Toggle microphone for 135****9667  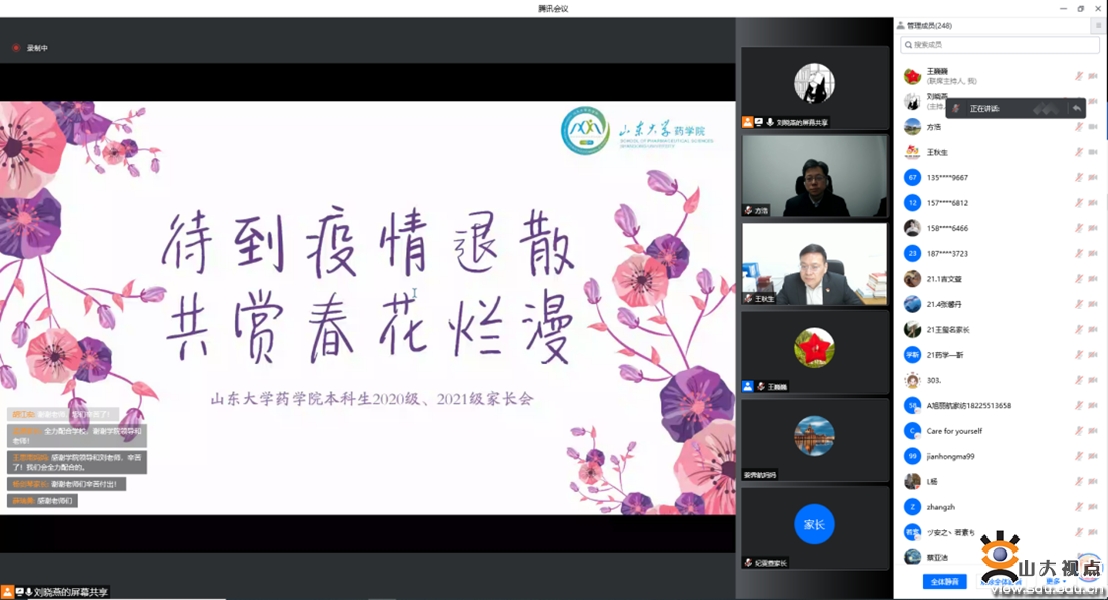tap(1079, 178)
